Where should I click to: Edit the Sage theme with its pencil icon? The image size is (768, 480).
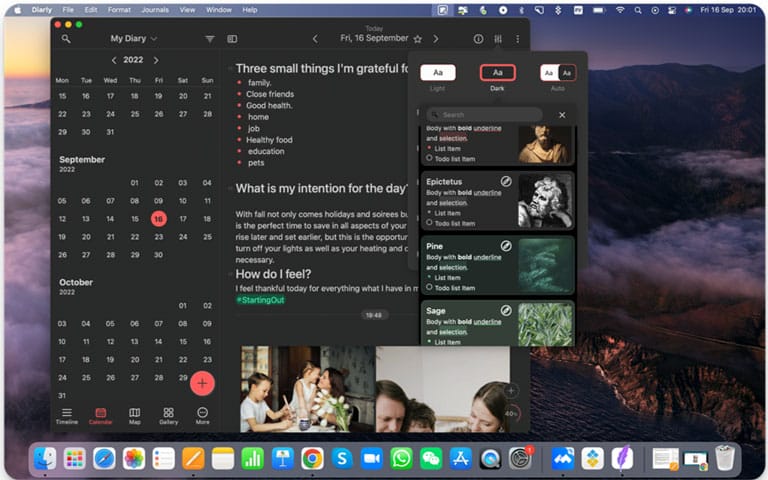506,310
